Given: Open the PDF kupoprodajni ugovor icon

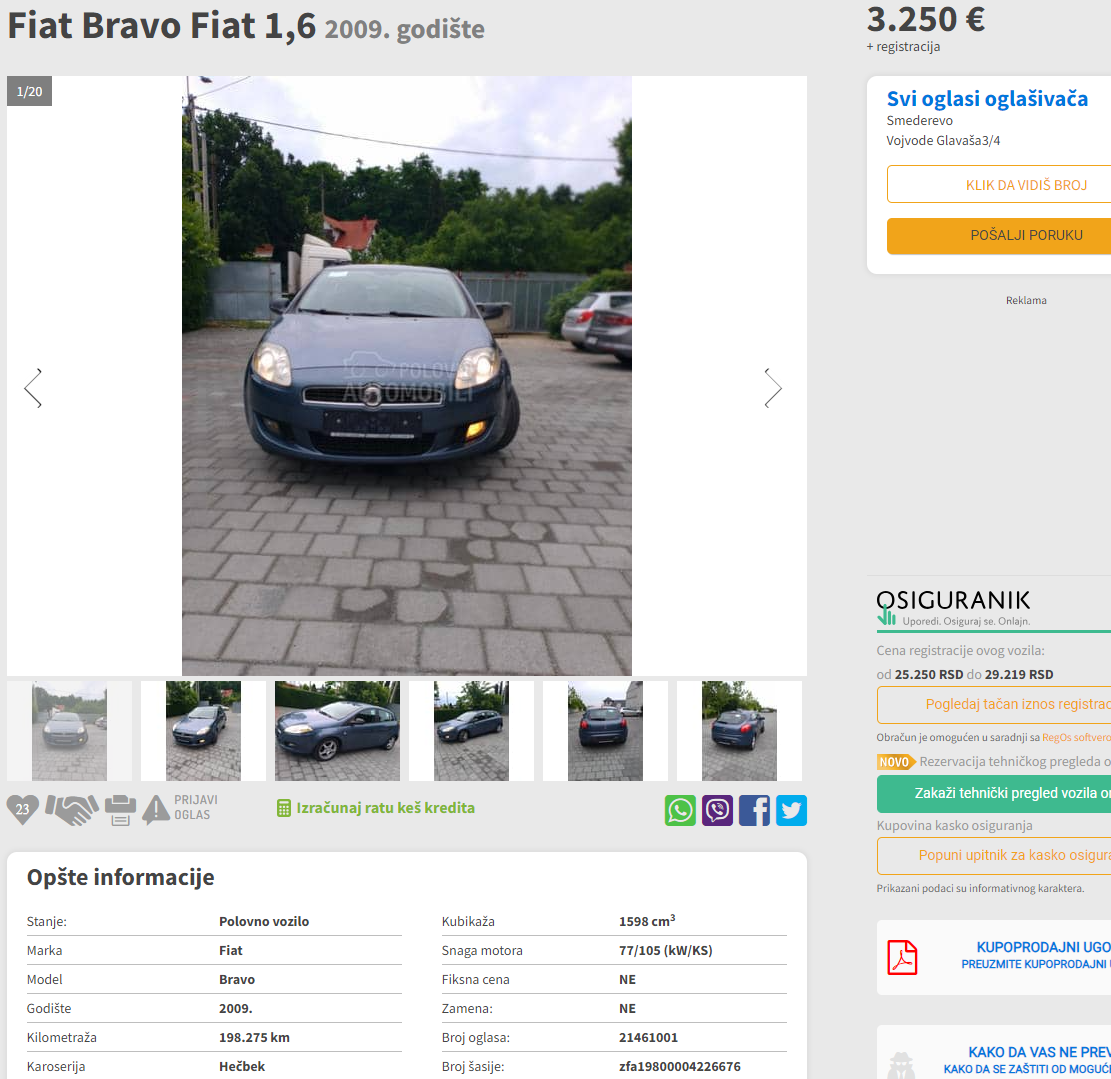Looking at the screenshot, I should tap(902, 958).
